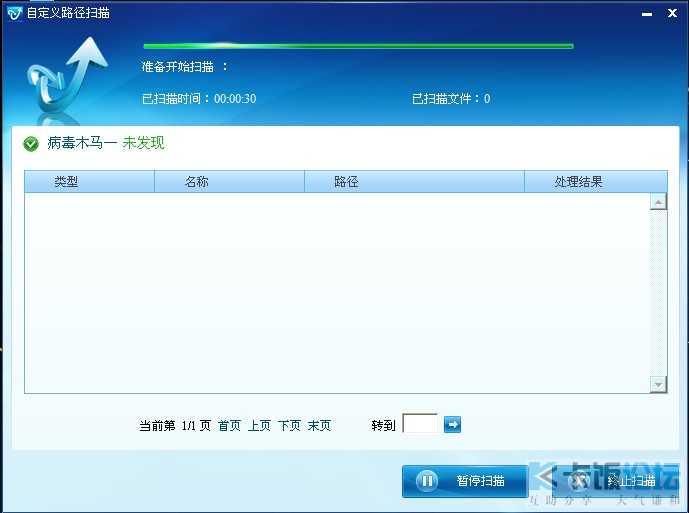Pause scanning with 暂停扫描 button
689x513 pixels.
[464, 481]
